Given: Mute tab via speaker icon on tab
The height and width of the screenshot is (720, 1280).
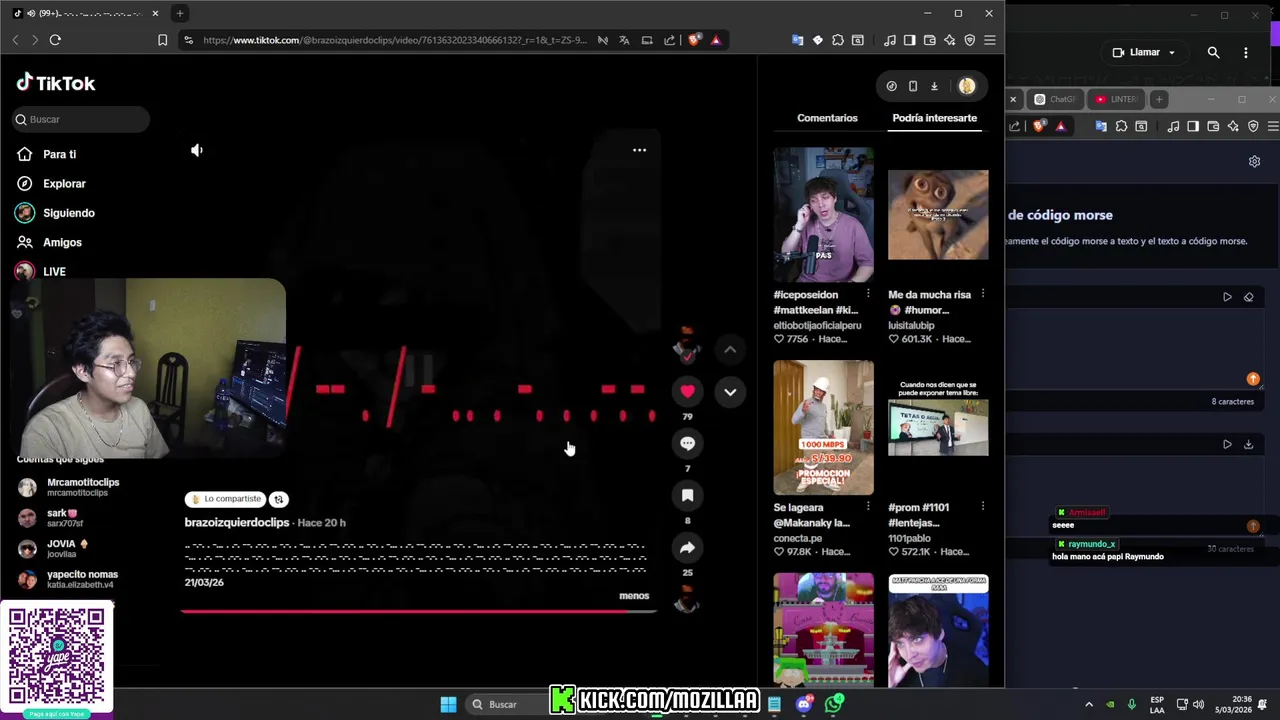Looking at the screenshot, I should [31, 13].
